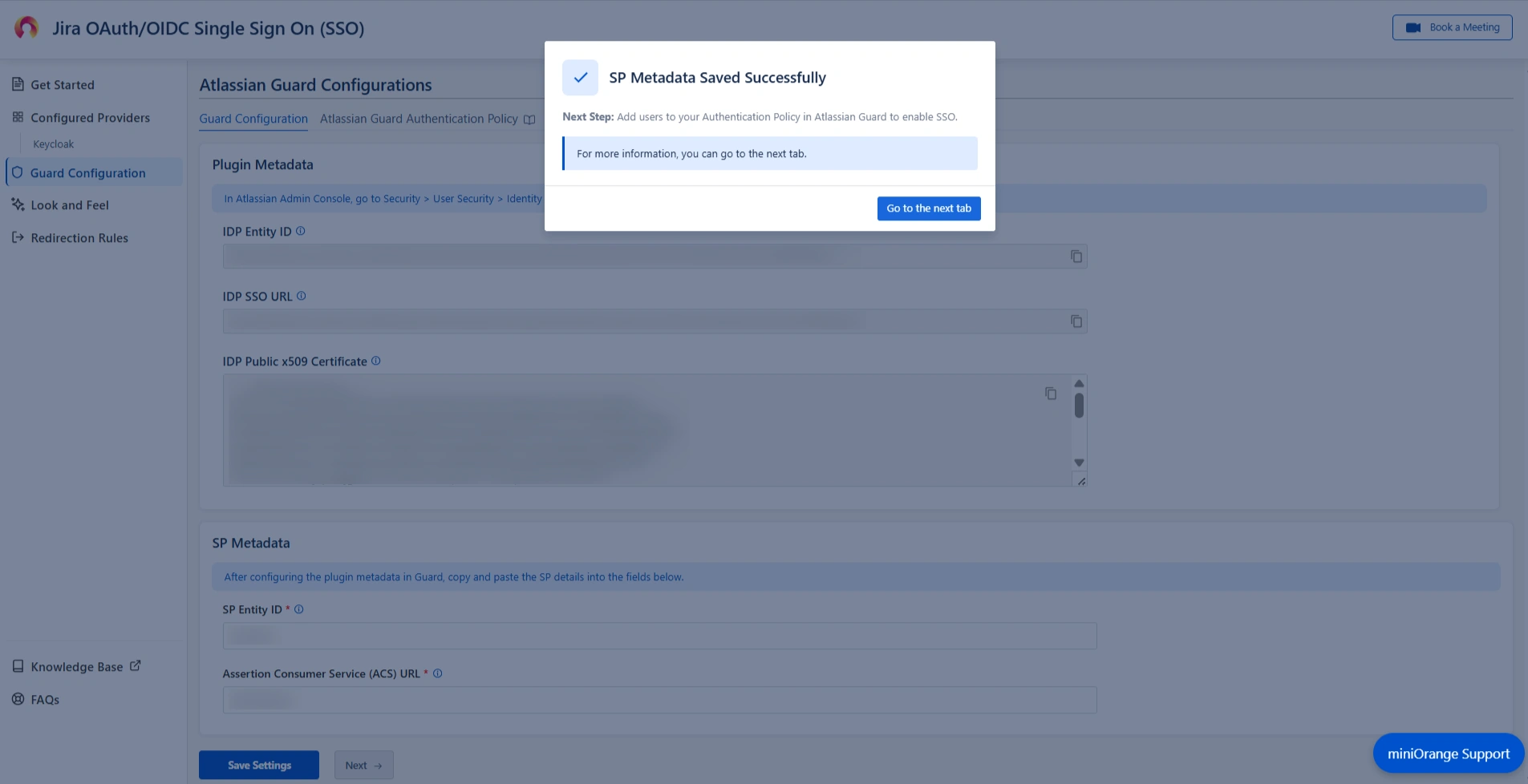Click the Knowledge Base book icon
This screenshot has height=784, width=1528.
pos(18,666)
